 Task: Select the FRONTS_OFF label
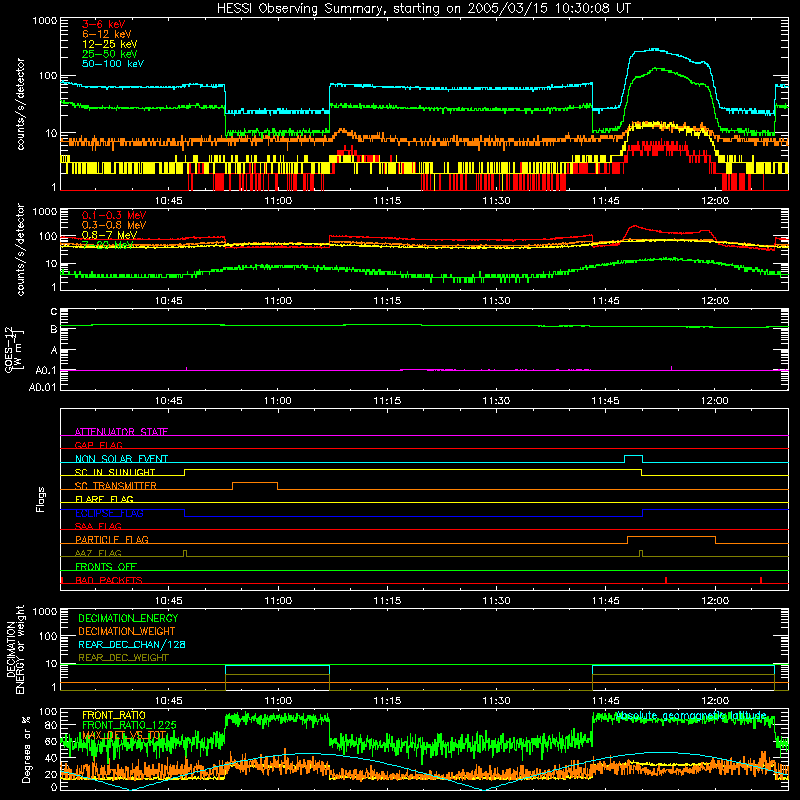pyautogui.click(x=106, y=566)
